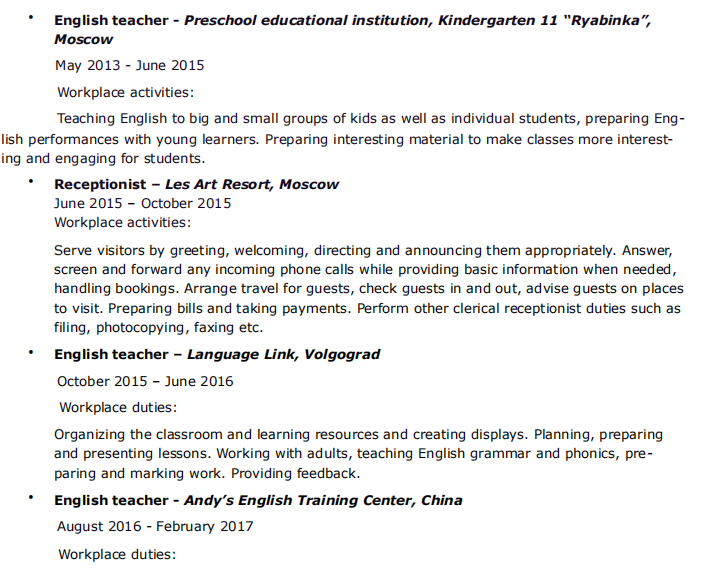Screen dimensions: 717x572
Task: Click the text 'filing, photocopying, faxing etc.'
Action: (159, 327)
